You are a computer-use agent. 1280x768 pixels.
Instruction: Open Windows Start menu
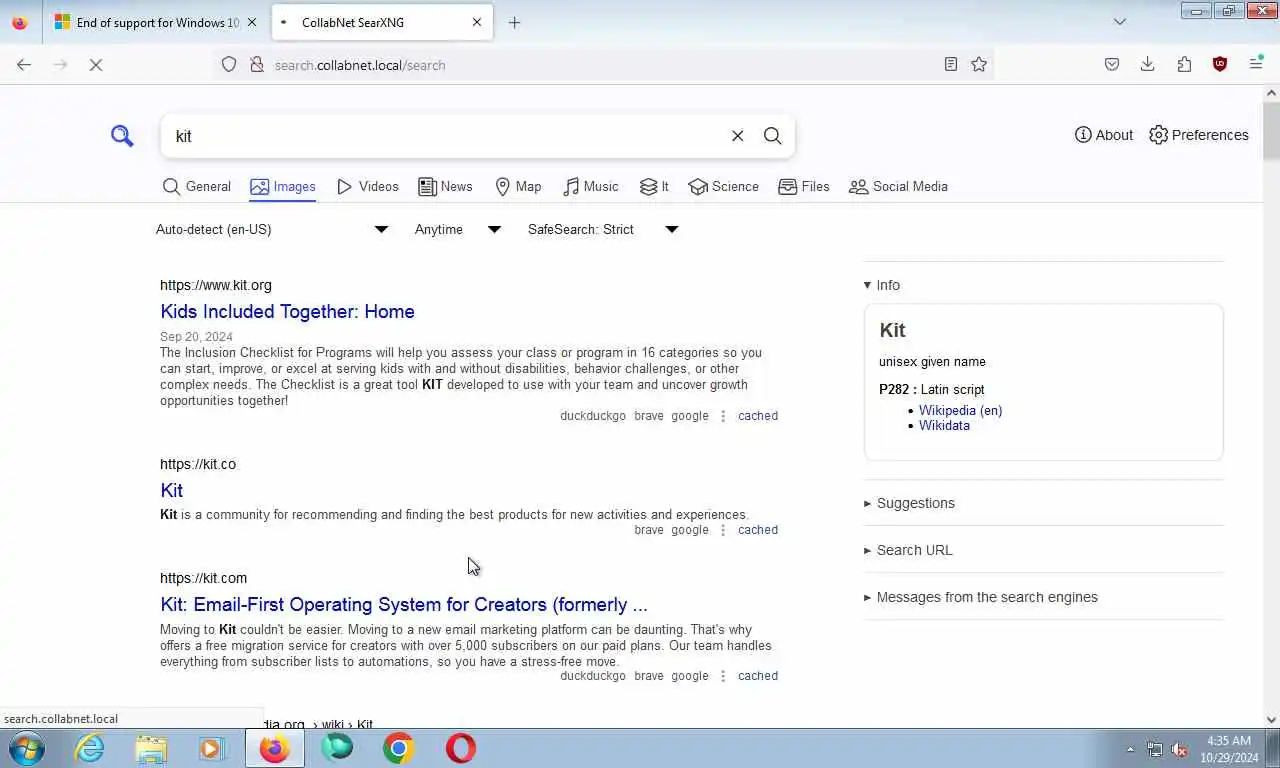click(x=27, y=748)
